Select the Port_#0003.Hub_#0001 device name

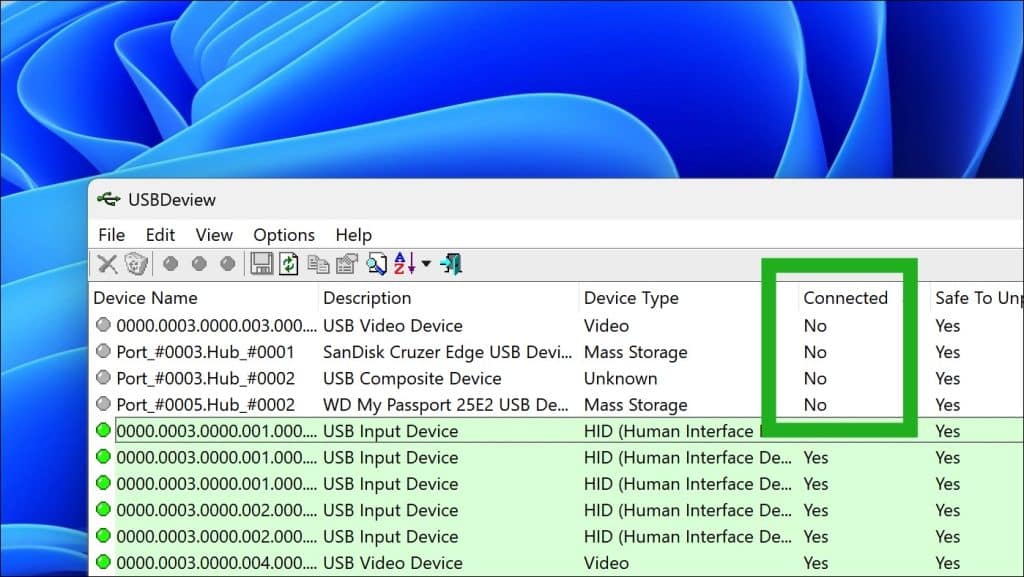[x=206, y=352]
